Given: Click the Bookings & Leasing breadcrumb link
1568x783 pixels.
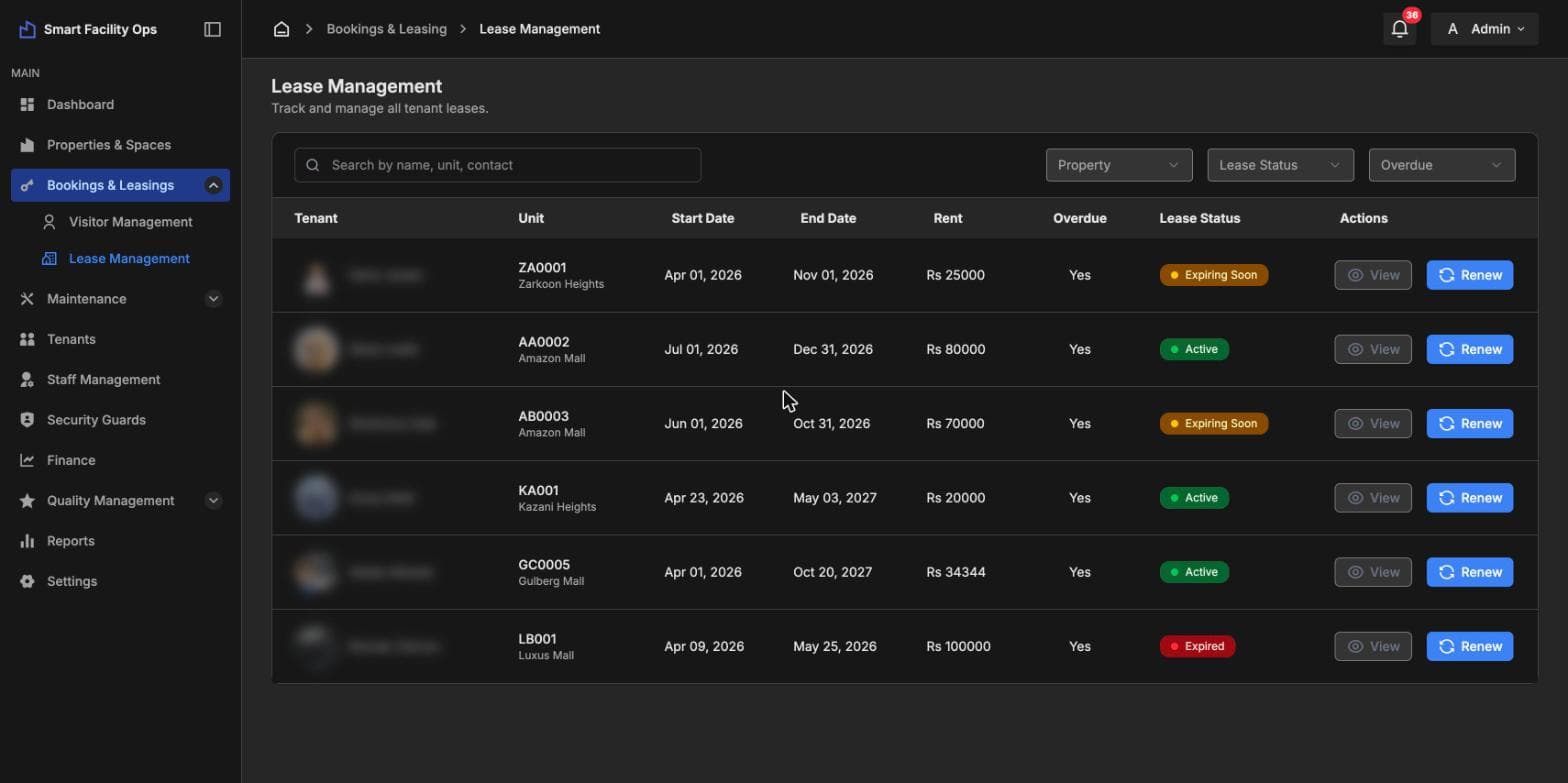Looking at the screenshot, I should (386, 29).
